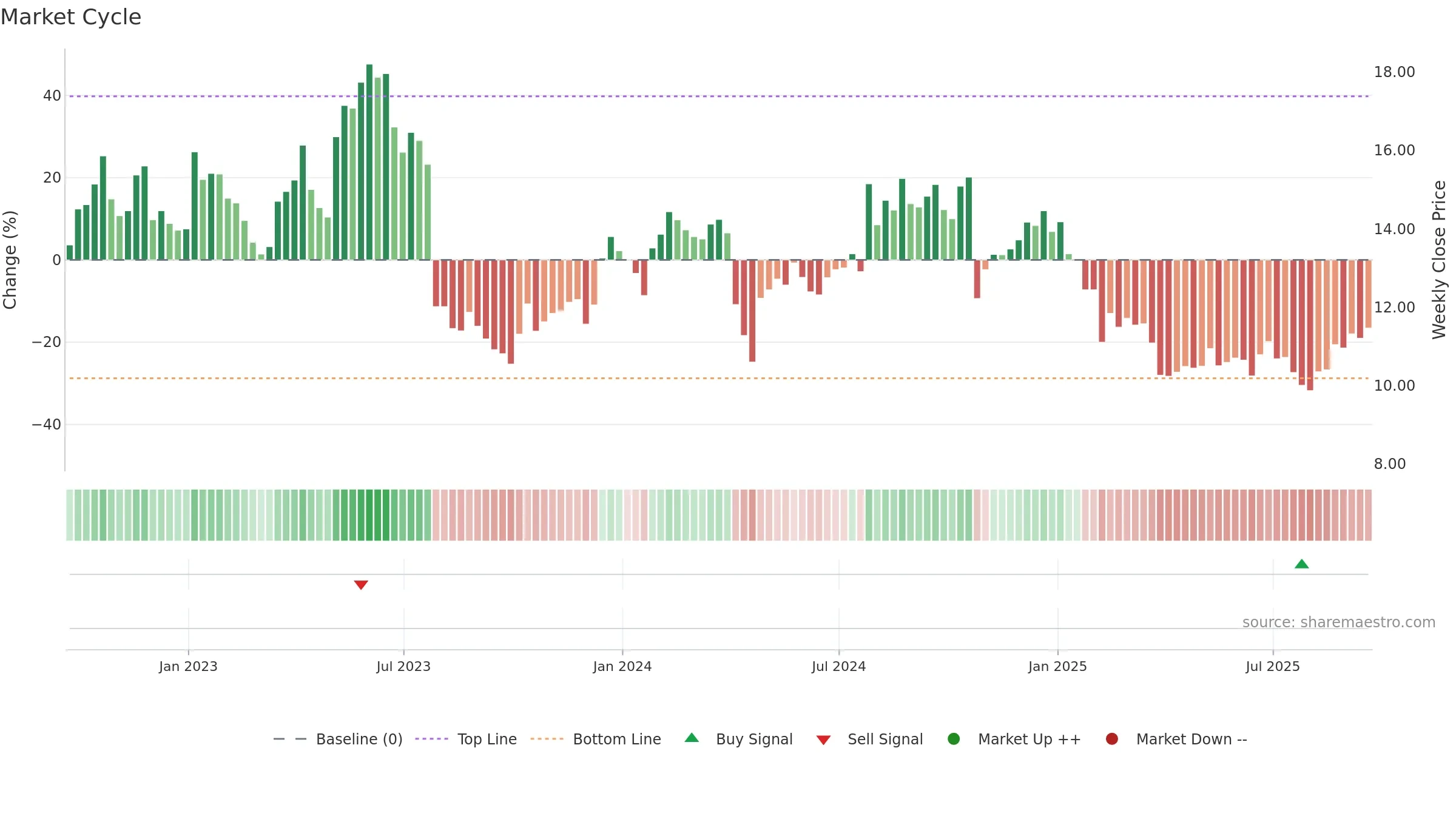The image size is (1456, 819).
Task: Click the purple dotted Top Line legend swatch
Action: [x=431, y=739]
